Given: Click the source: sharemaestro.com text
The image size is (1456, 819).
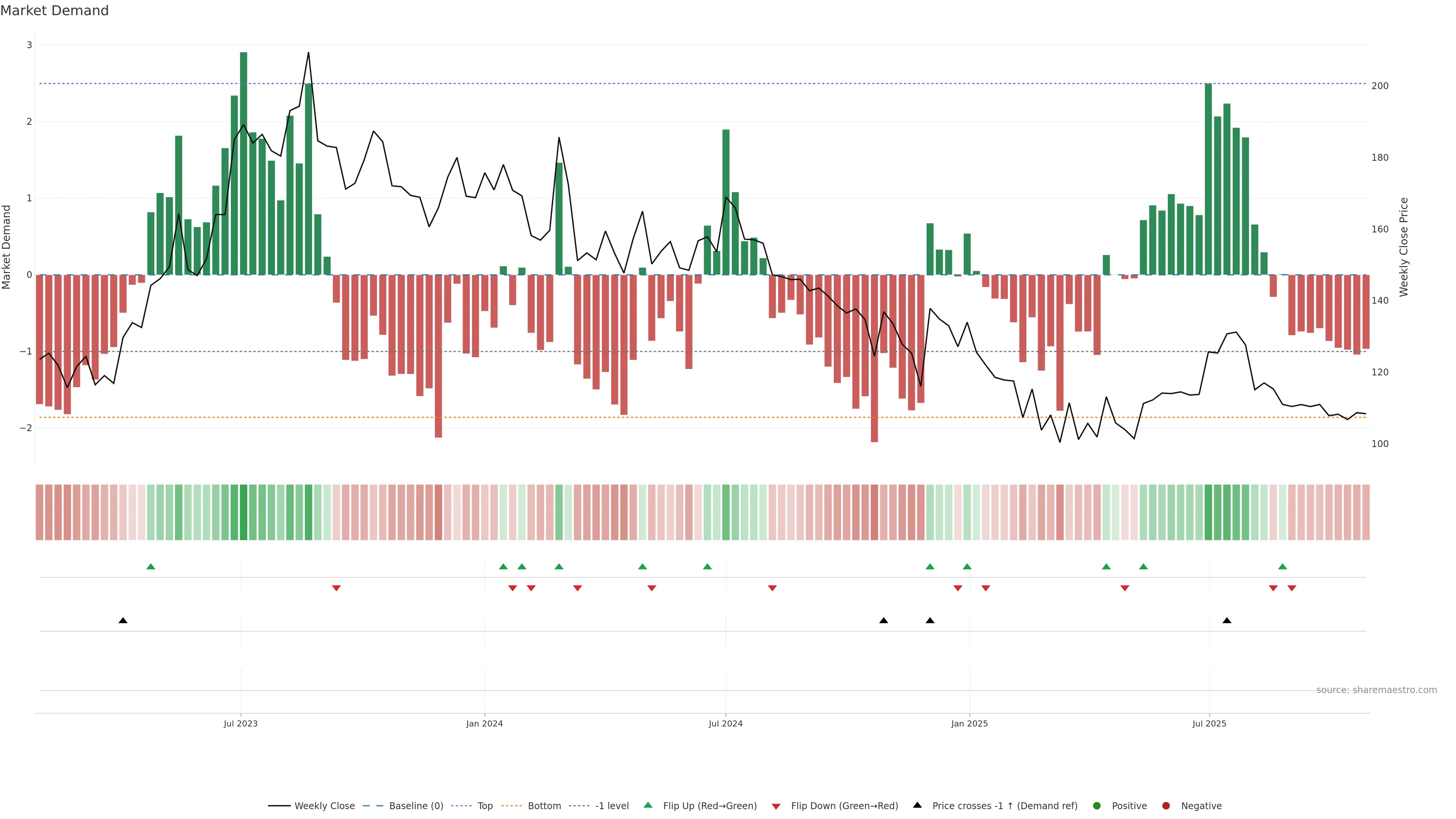Looking at the screenshot, I should pos(1376,690).
